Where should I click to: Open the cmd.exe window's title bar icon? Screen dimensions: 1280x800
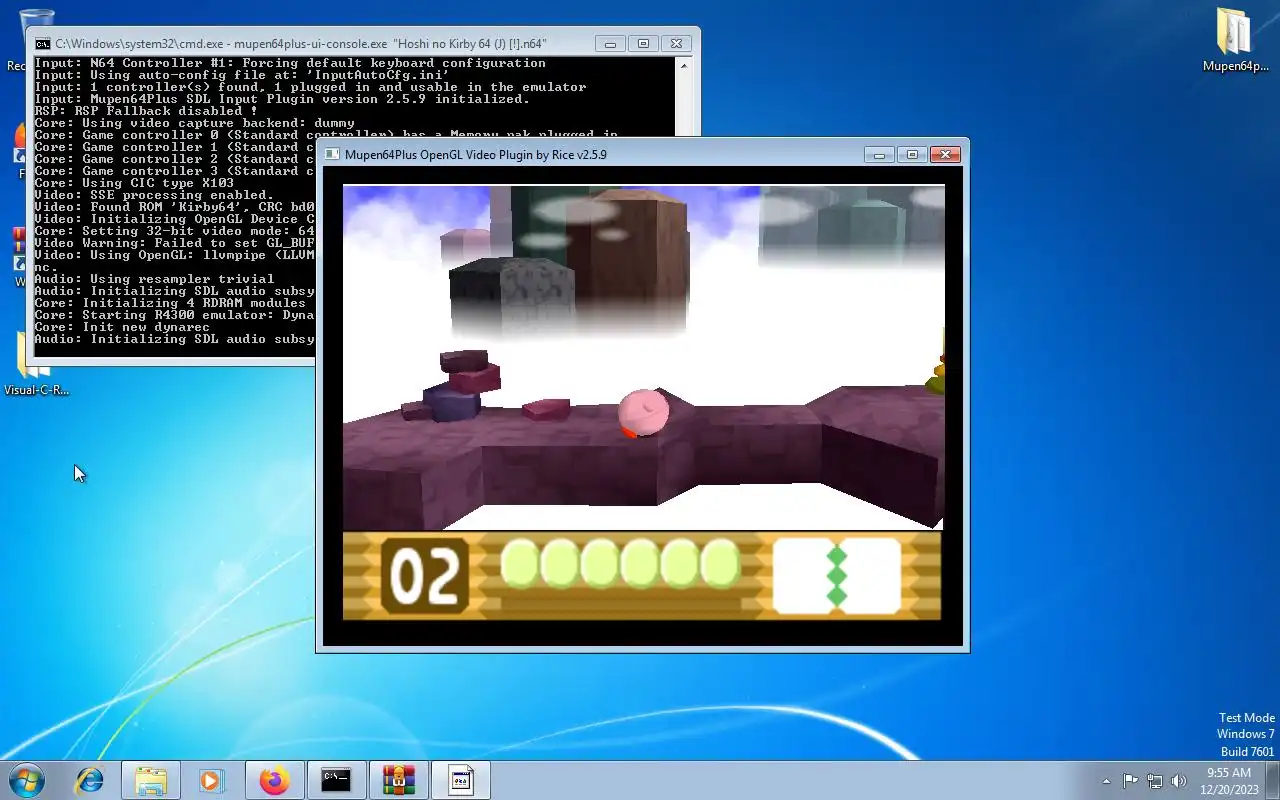tap(43, 44)
